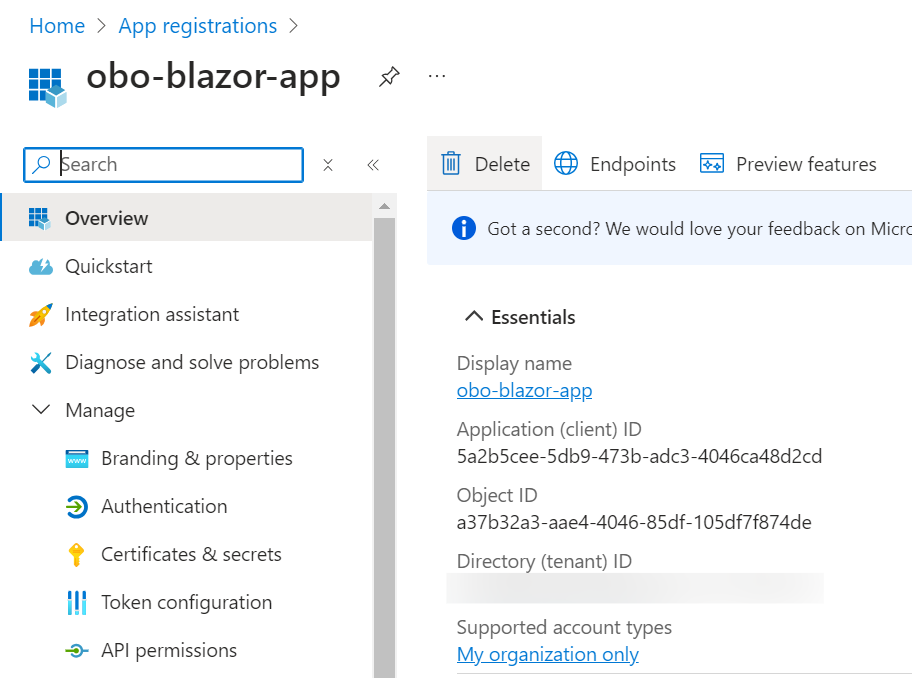Click the Directory (tenant) ID label
This screenshot has height=678, width=912.
click(544, 562)
